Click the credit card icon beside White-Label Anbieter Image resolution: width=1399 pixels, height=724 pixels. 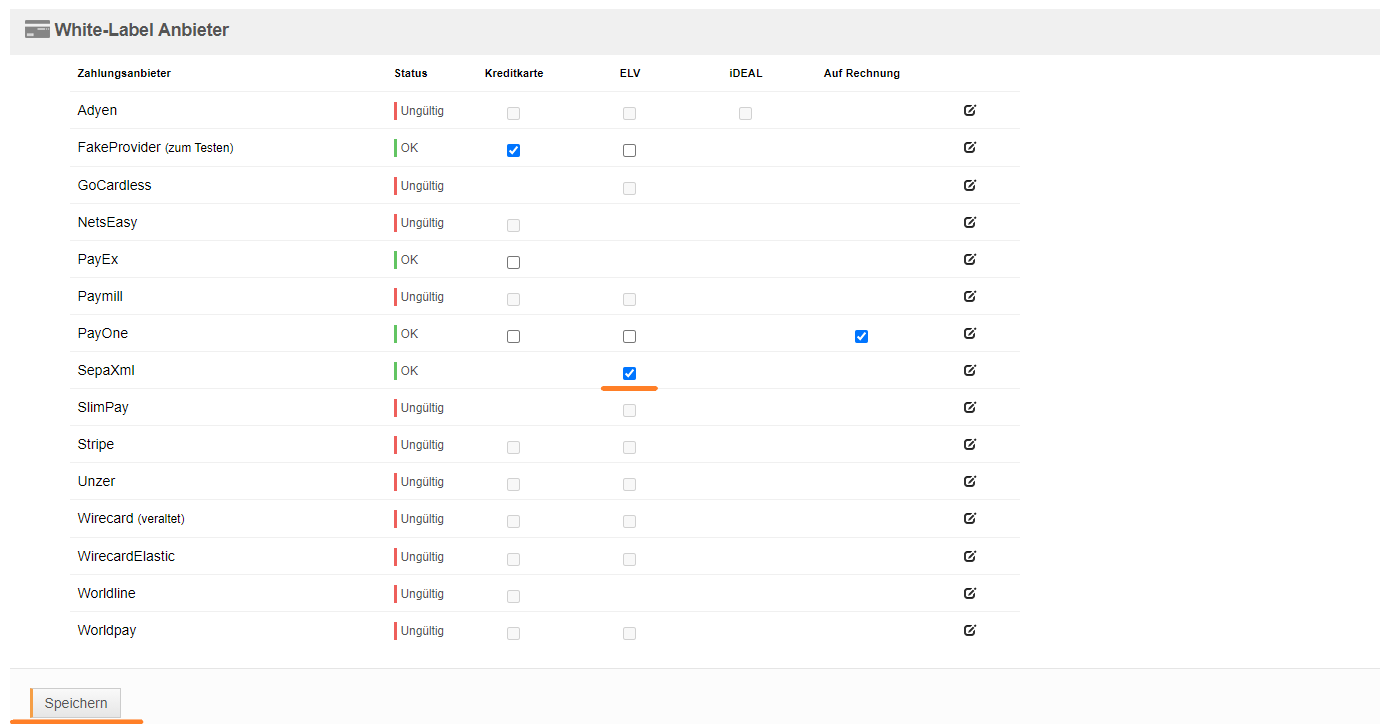pyautogui.click(x=37, y=30)
